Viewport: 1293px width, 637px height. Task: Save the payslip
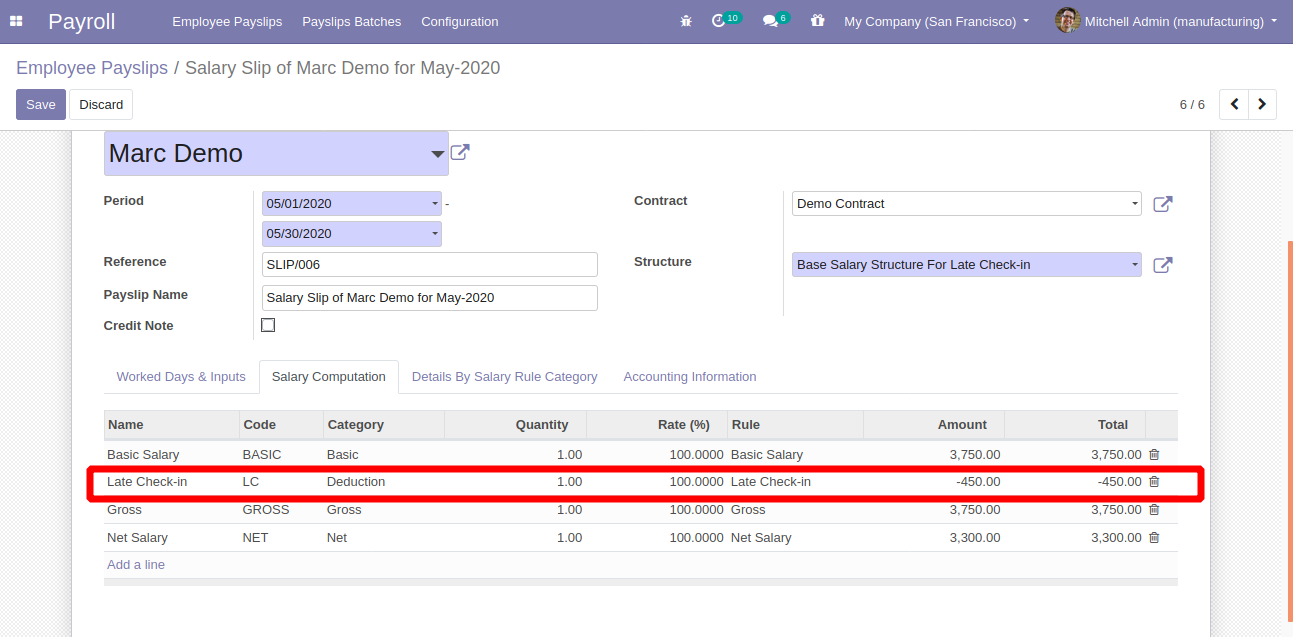click(x=41, y=104)
